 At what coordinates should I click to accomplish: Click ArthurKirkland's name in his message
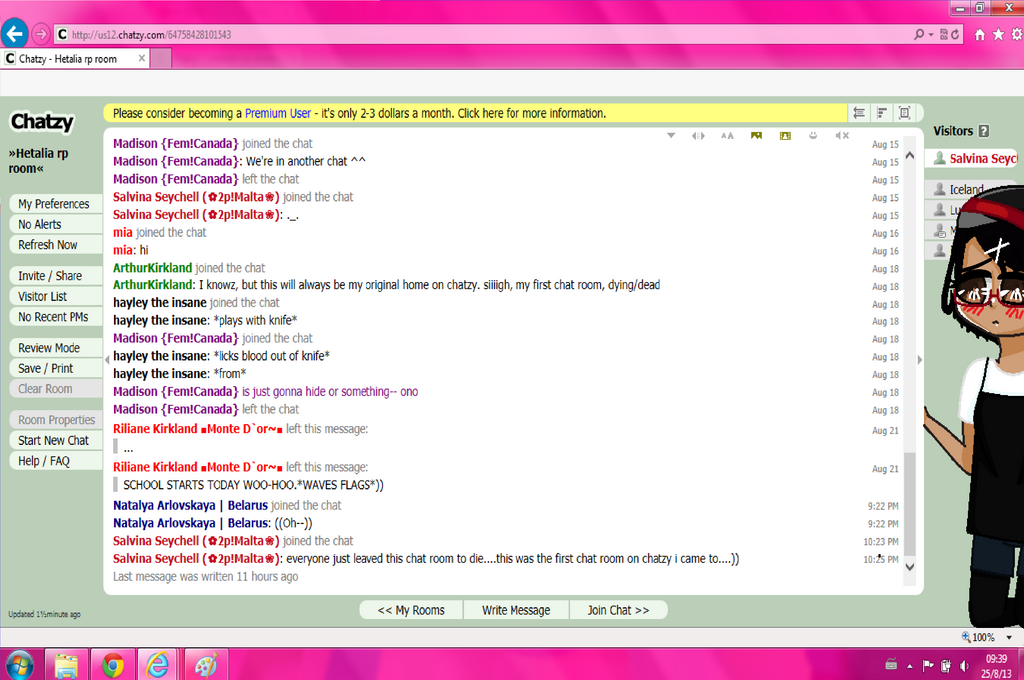click(153, 285)
